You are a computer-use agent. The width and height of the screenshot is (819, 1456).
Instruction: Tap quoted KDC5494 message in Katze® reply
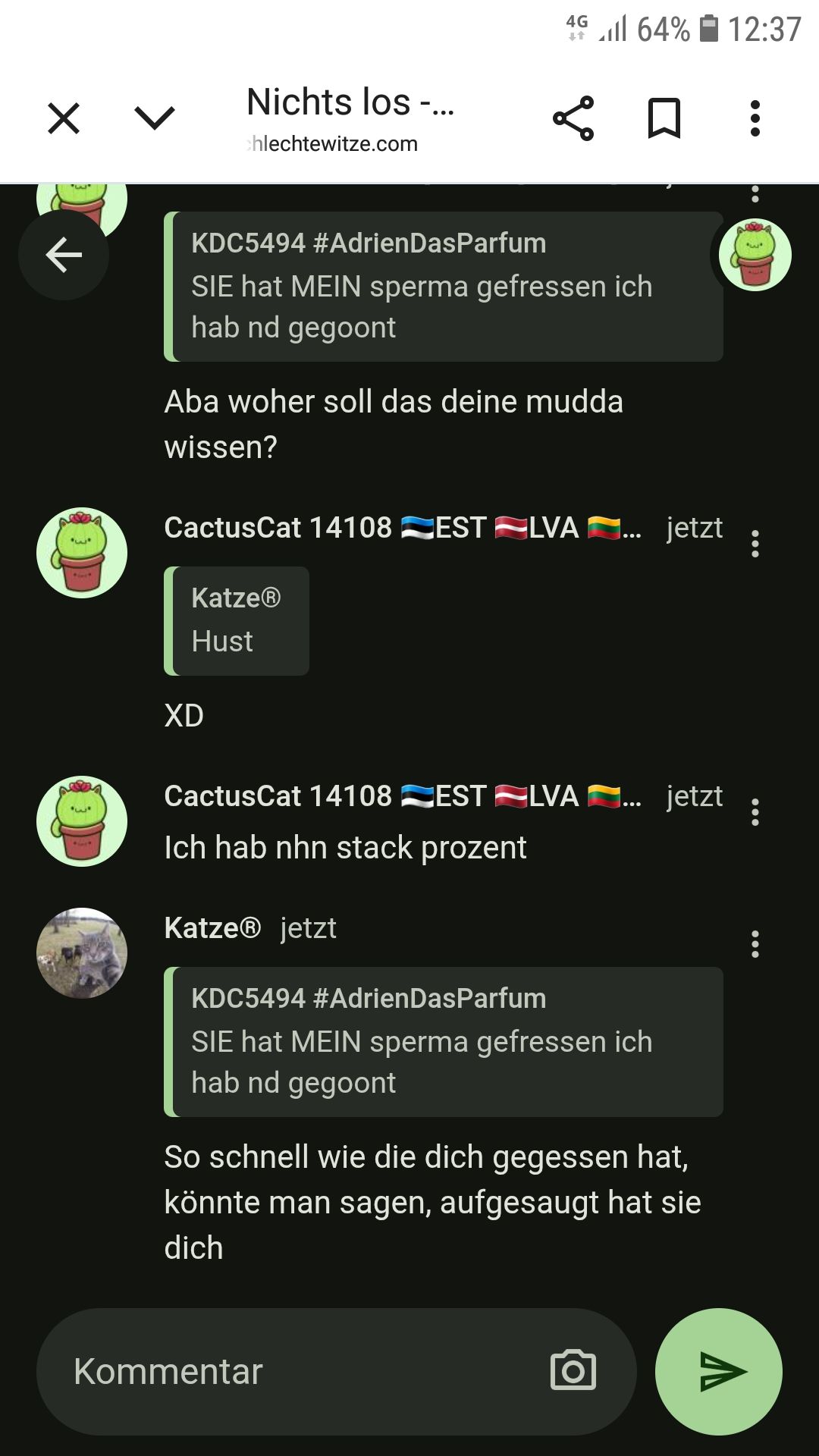(x=444, y=1041)
